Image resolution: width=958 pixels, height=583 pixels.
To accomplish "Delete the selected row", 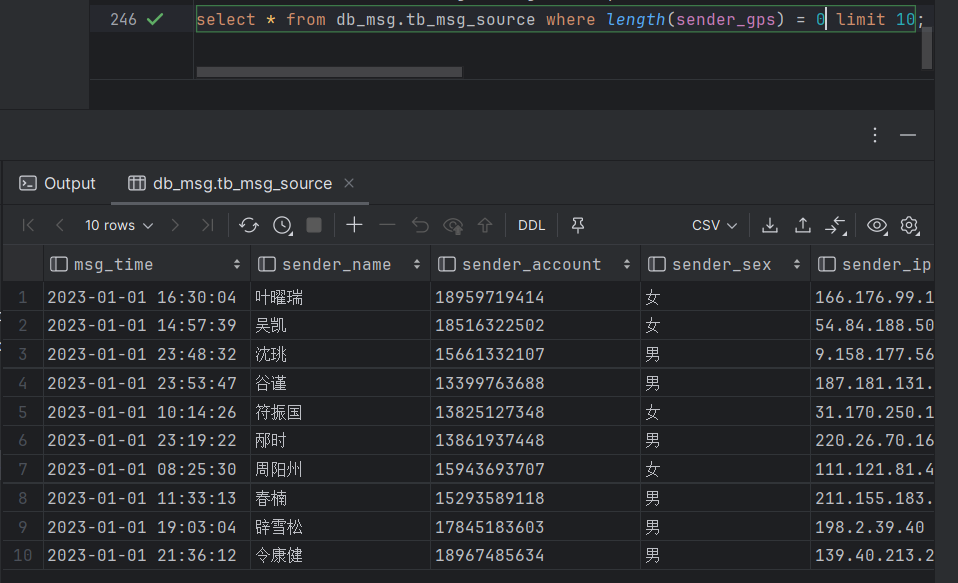I will coord(387,226).
